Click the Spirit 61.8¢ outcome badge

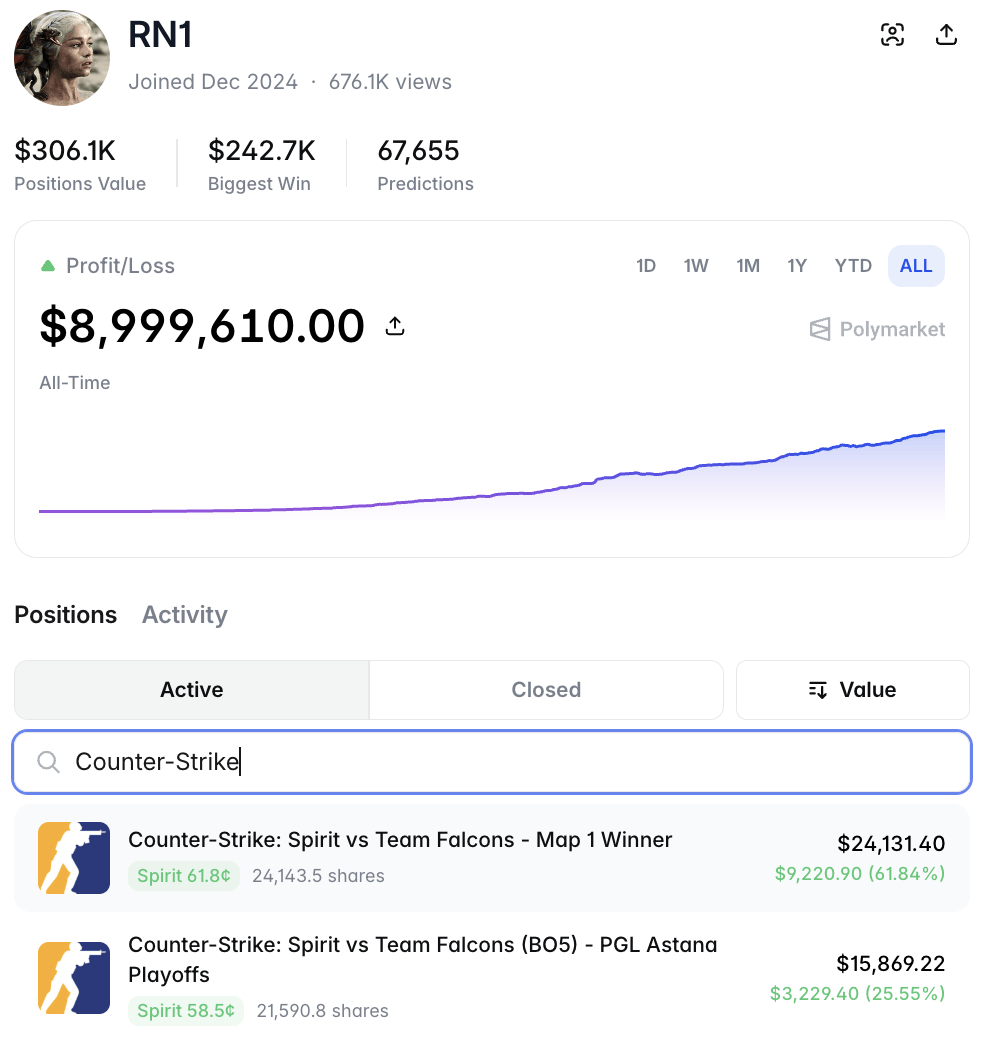tap(184, 876)
